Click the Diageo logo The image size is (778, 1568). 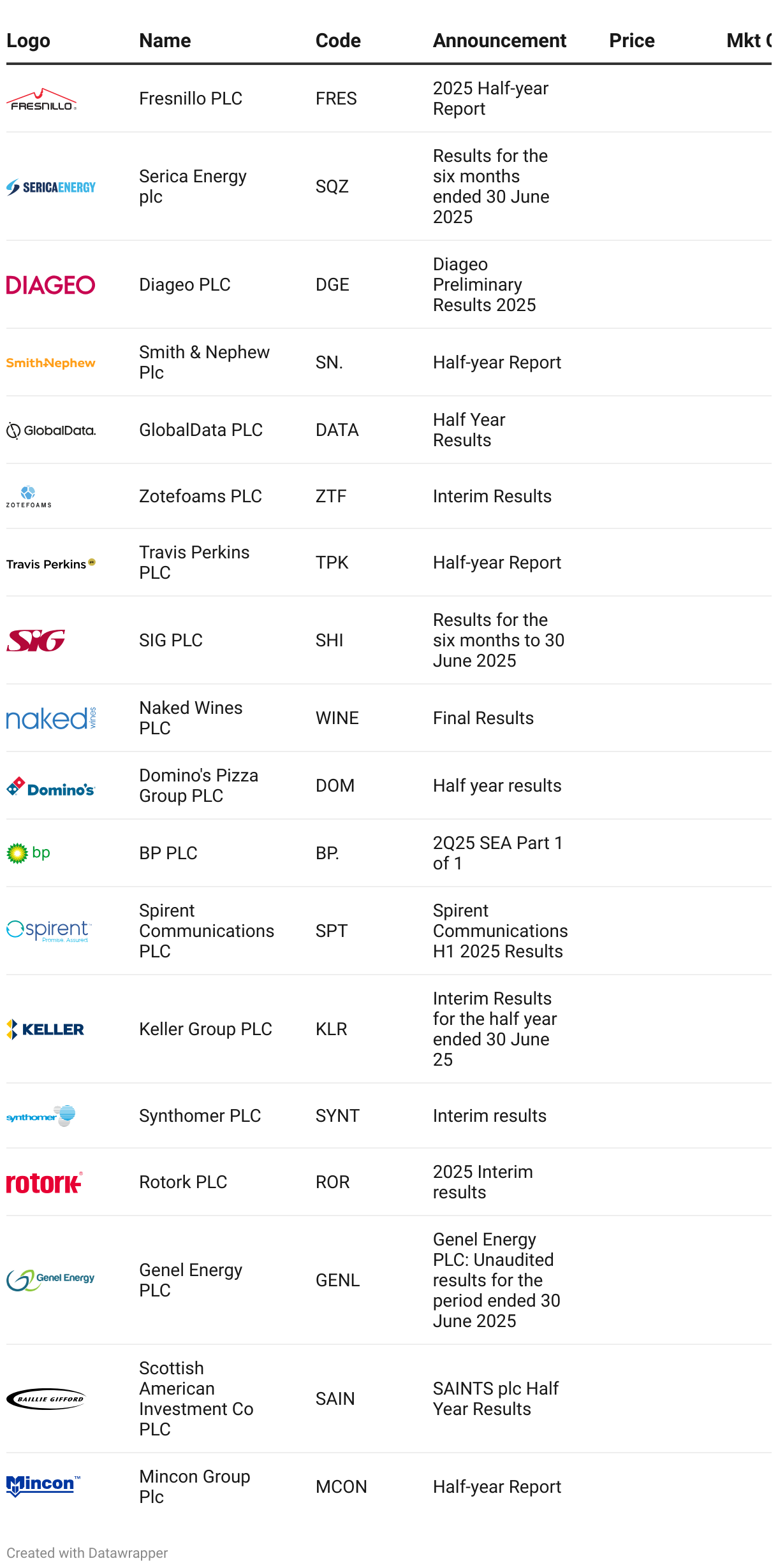coord(51,285)
